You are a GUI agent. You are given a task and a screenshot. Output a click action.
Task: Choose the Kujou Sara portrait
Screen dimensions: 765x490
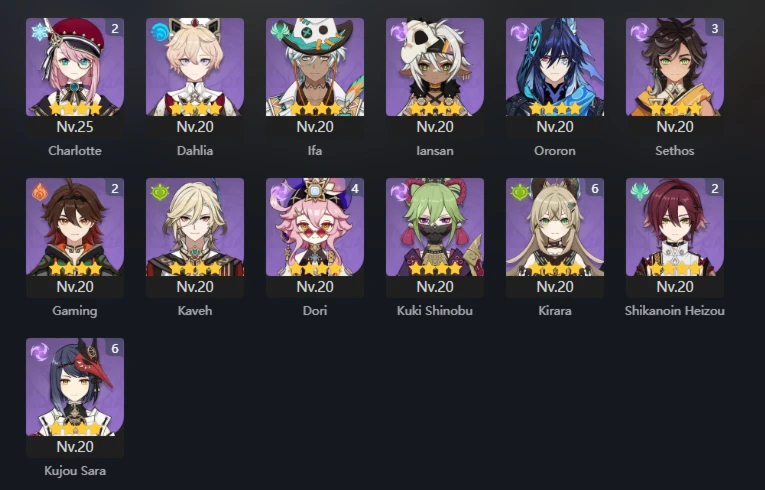point(75,387)
